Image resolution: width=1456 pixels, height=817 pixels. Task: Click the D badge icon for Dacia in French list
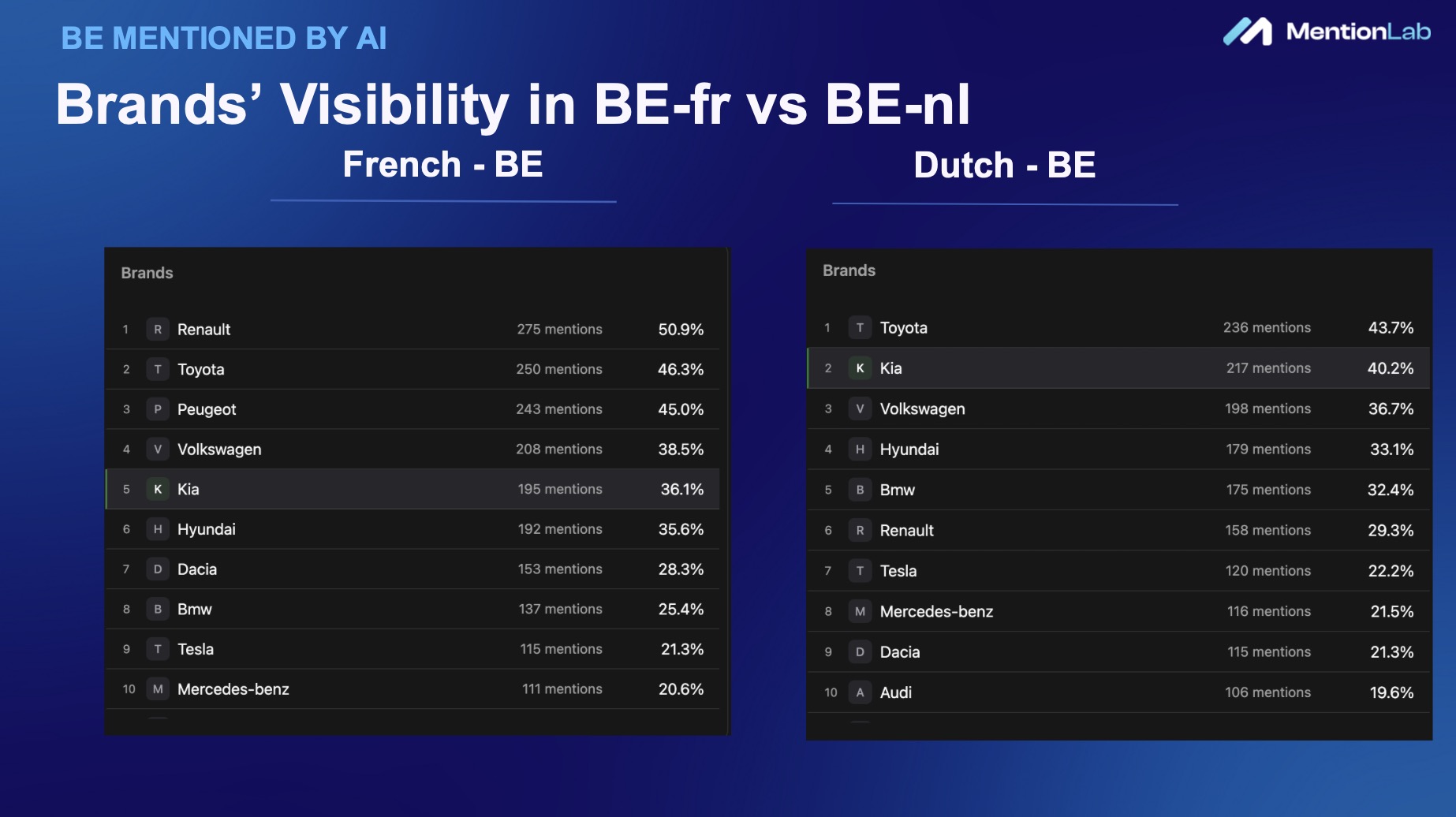tap(158, 569)
